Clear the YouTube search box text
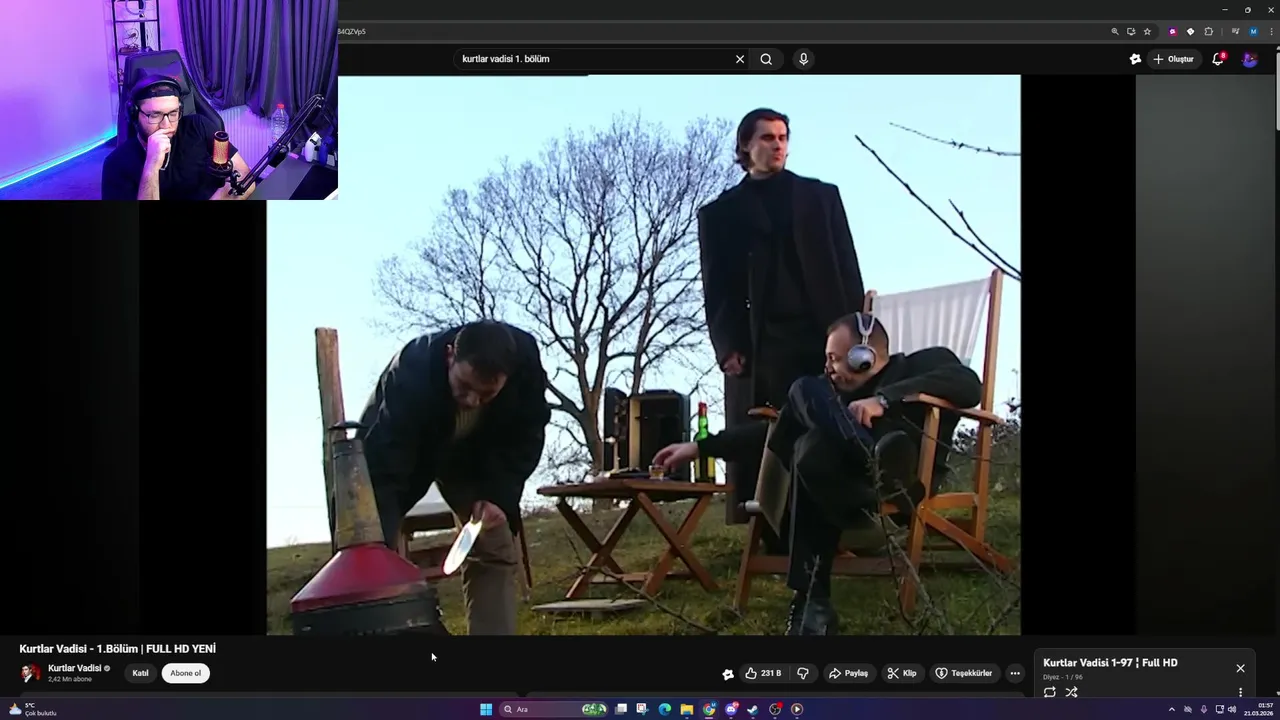Viewport: 1280px width, 720px height. (x=740, y=59)
